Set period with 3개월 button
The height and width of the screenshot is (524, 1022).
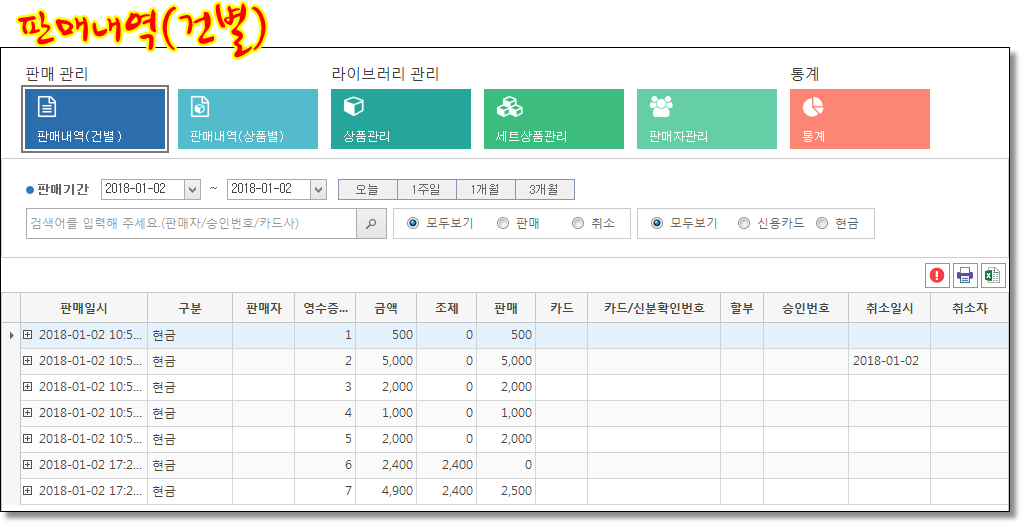tap(544, 189)
